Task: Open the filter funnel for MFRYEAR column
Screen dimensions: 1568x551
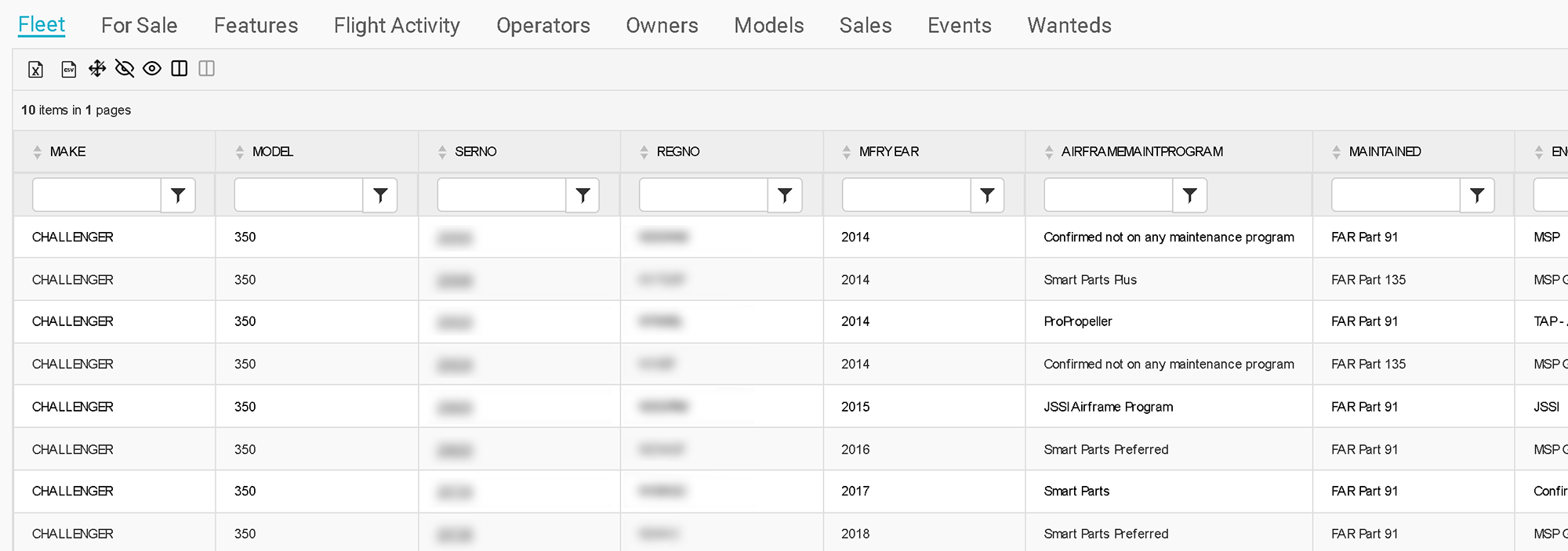Action: pos(987,195)
